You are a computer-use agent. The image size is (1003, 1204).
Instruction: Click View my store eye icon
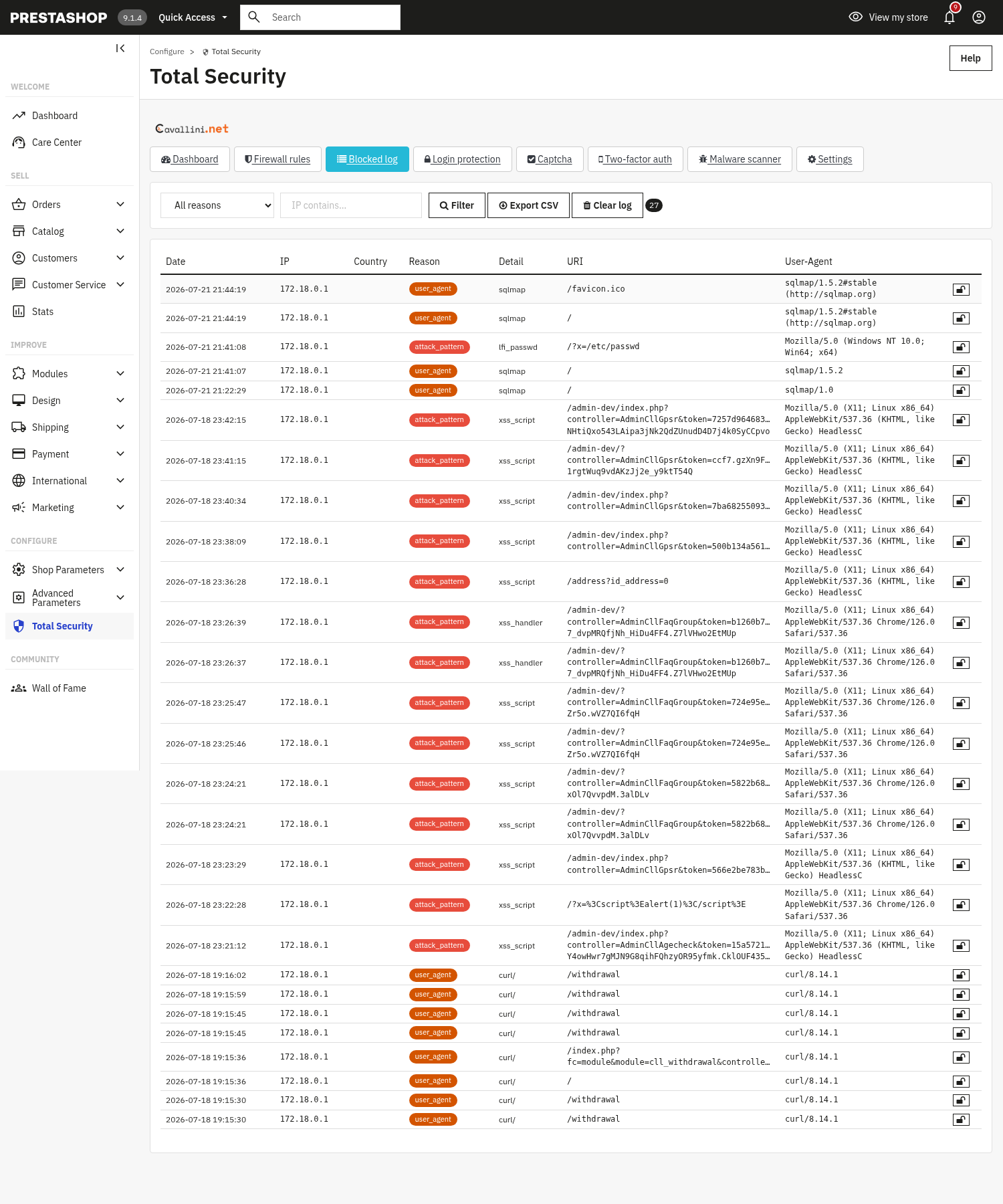pyautogui.click(x=855, y=17)
